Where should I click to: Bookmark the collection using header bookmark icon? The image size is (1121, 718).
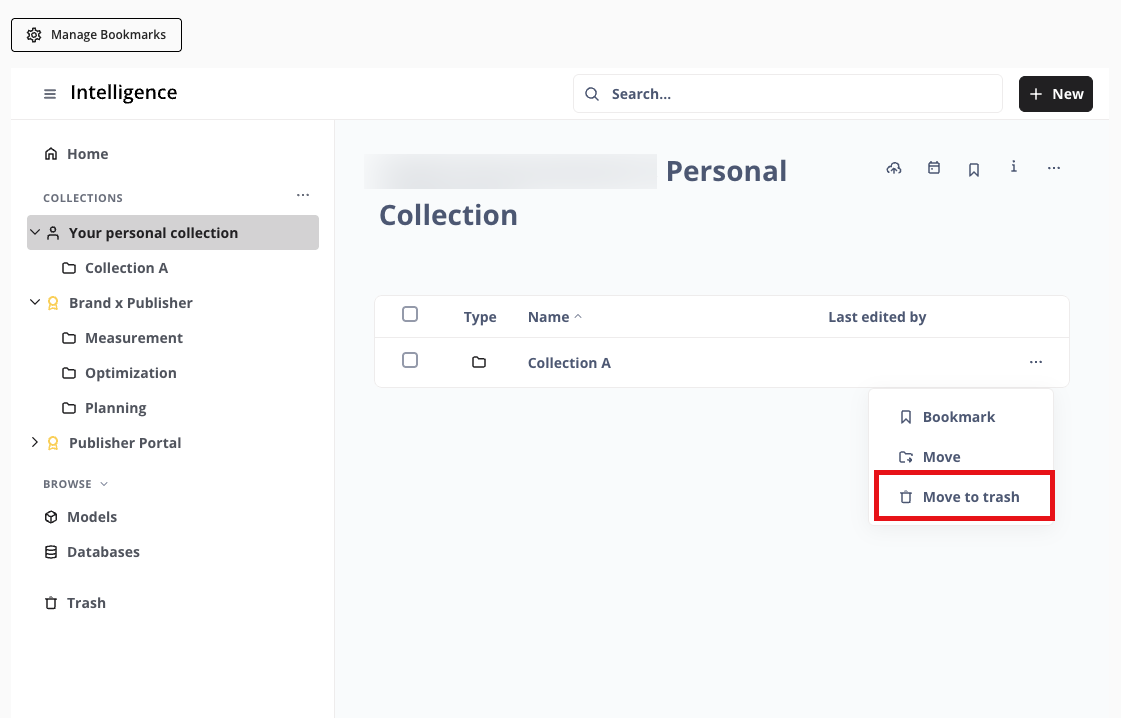click(974, 169)
